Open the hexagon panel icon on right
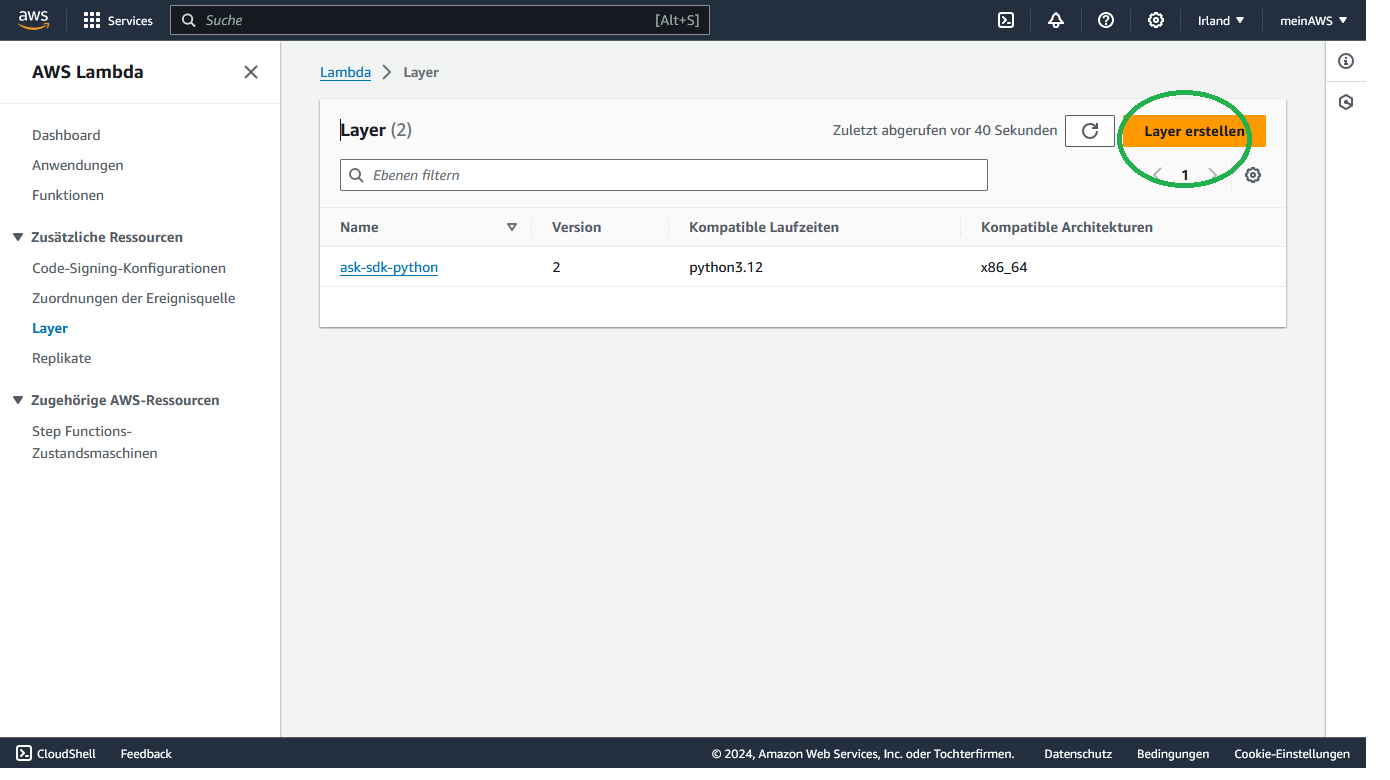 (1346, 102)
